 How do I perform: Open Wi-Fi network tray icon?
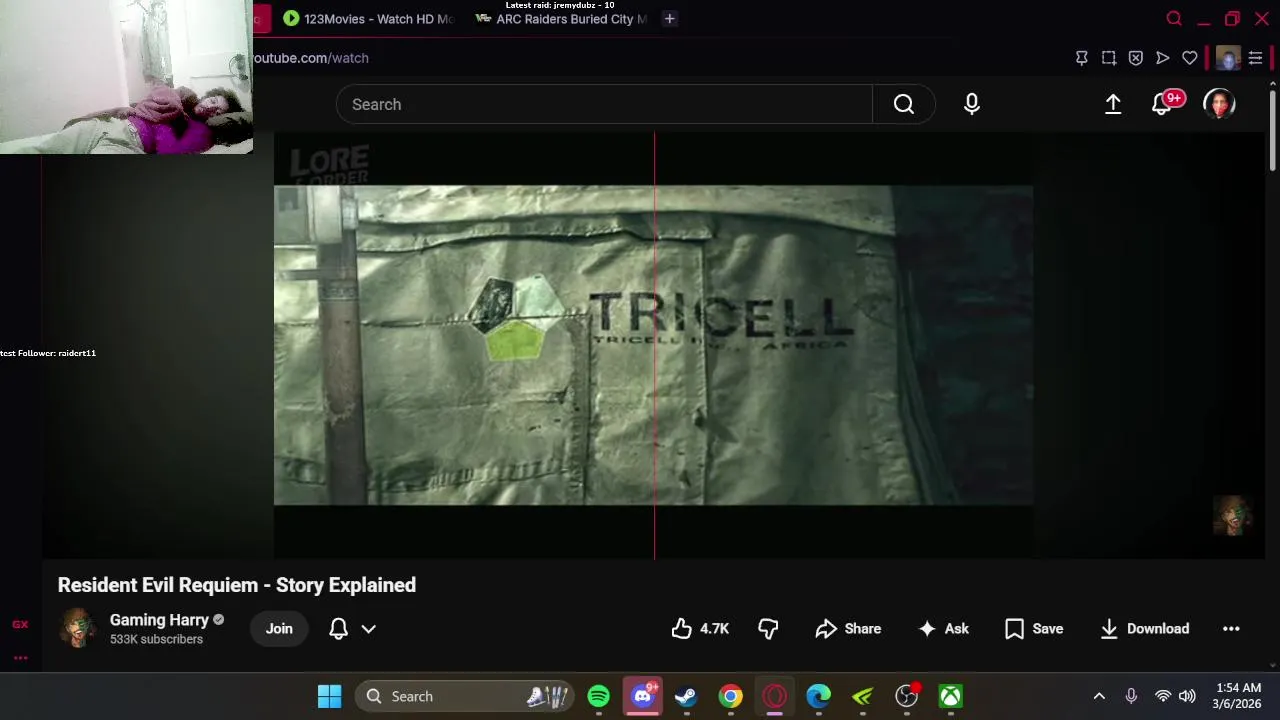[x=1162, y=696]
